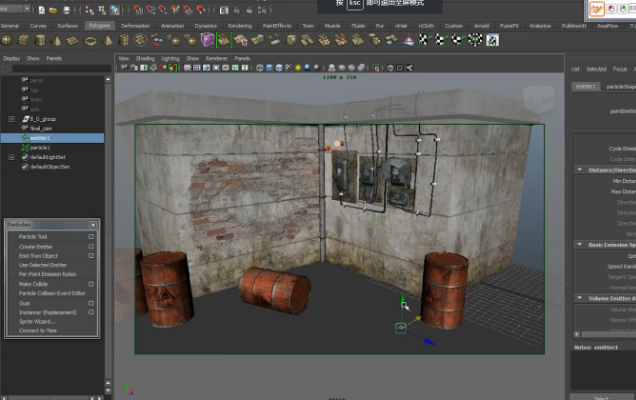This screenshot has width=636, height=400.
Task: Close the Particles tear-off menu
Action: [93, 224]
